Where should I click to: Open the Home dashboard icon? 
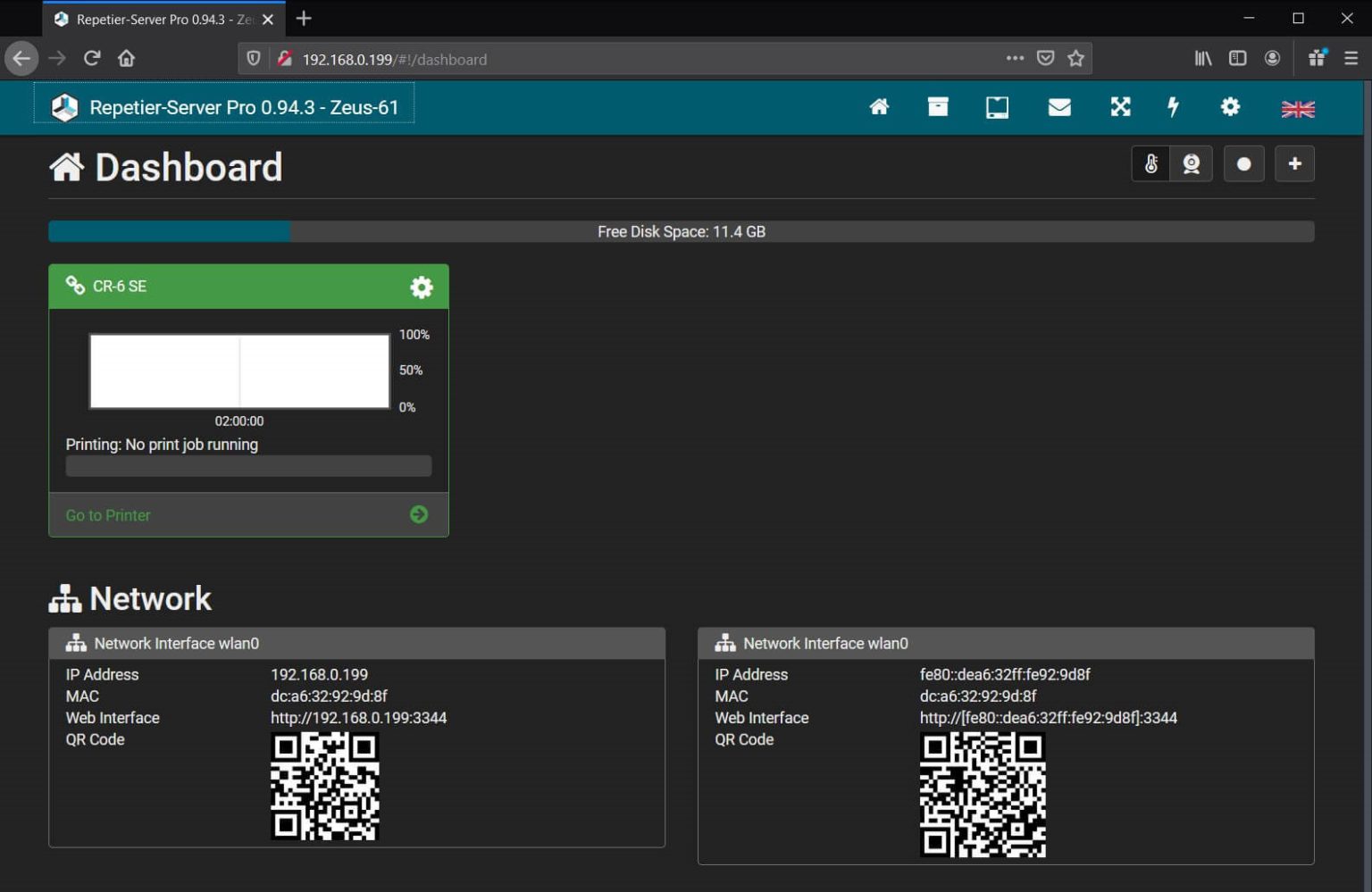point(879,106)
